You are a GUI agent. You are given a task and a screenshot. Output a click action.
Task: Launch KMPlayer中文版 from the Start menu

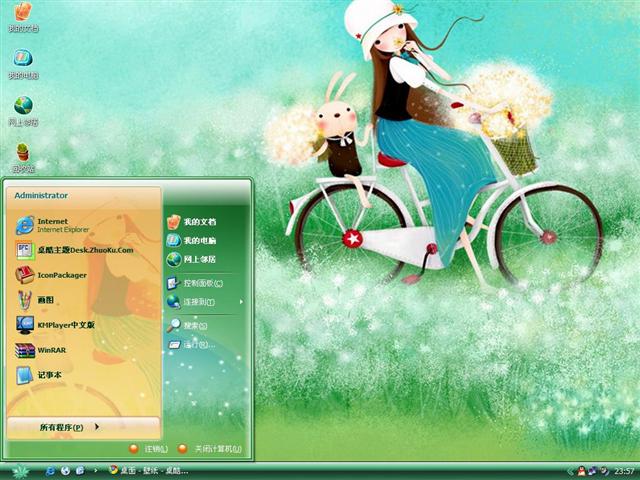tap(55, 325)
